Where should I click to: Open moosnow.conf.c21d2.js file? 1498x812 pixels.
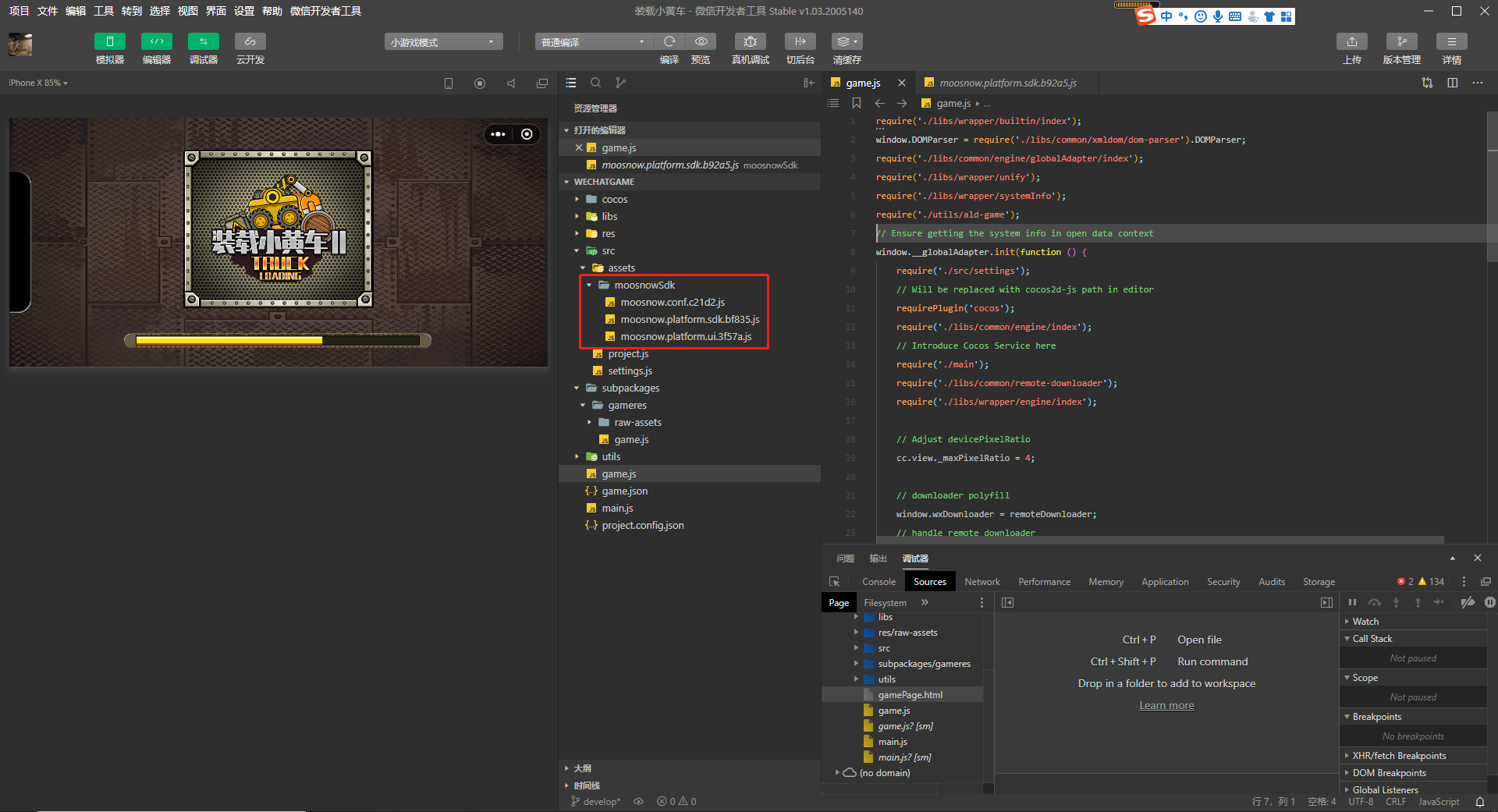(x=690, y=302)
